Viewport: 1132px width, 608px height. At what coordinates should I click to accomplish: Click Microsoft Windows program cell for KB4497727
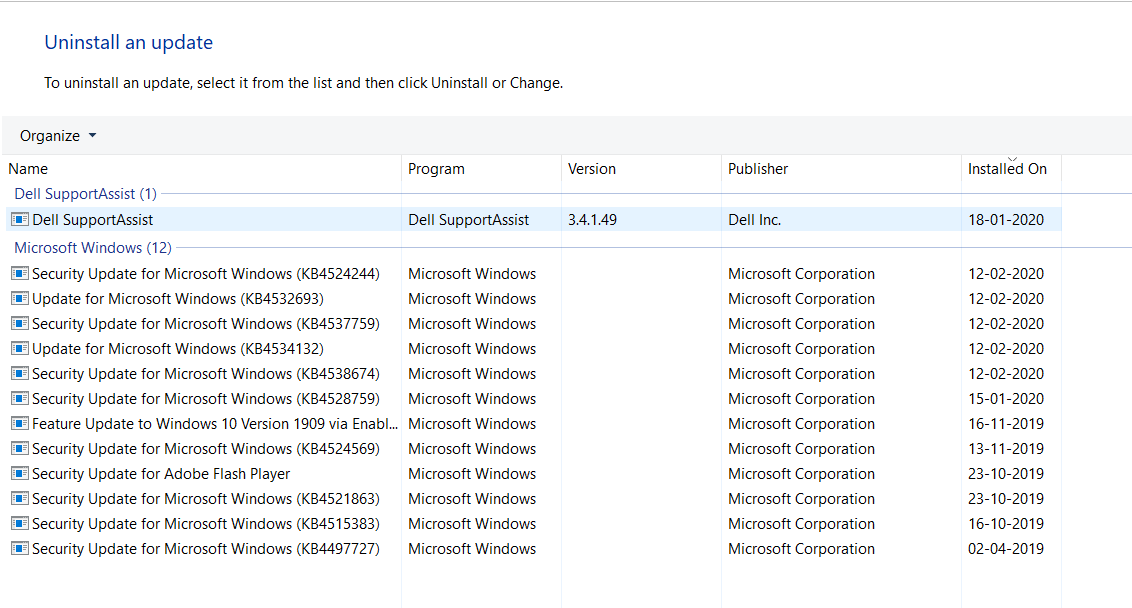point(472,549)
